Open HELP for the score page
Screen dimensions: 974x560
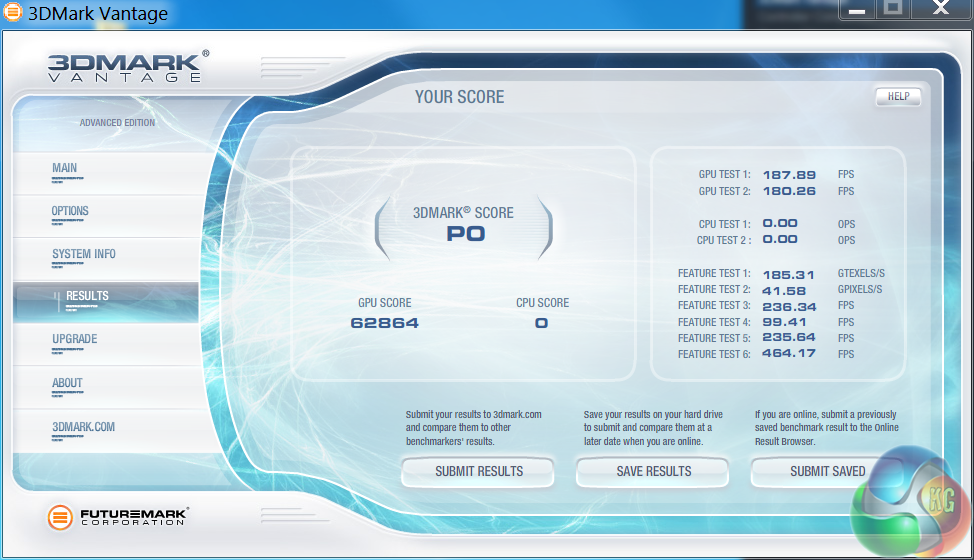tap(898, 97)
